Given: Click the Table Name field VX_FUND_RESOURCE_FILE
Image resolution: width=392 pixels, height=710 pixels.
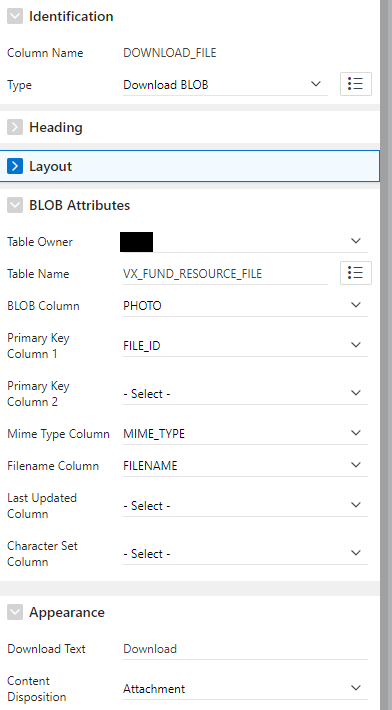Looking at the screenshot, I should [225, 273].
